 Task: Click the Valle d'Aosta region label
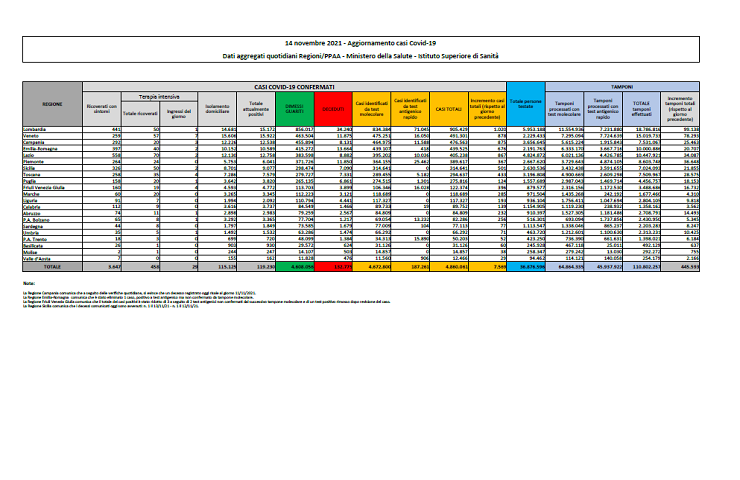pyautogui.click(x=52, y=258)
